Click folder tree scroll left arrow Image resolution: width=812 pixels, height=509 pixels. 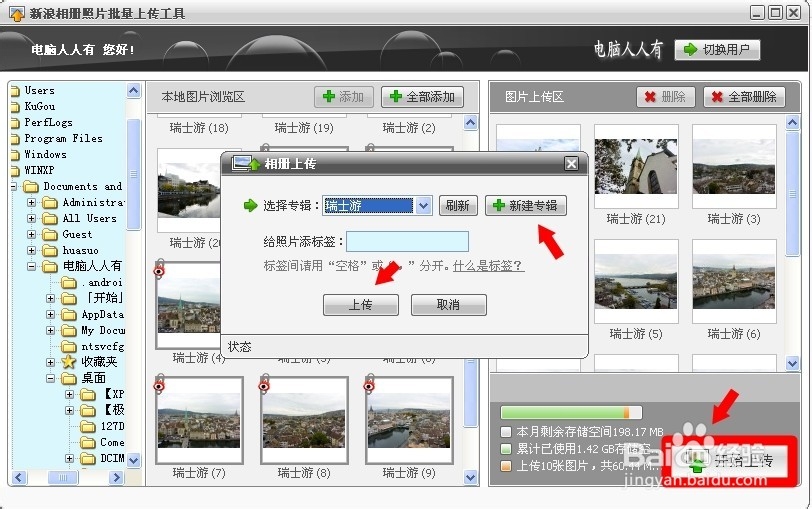[x=19, y=477]
